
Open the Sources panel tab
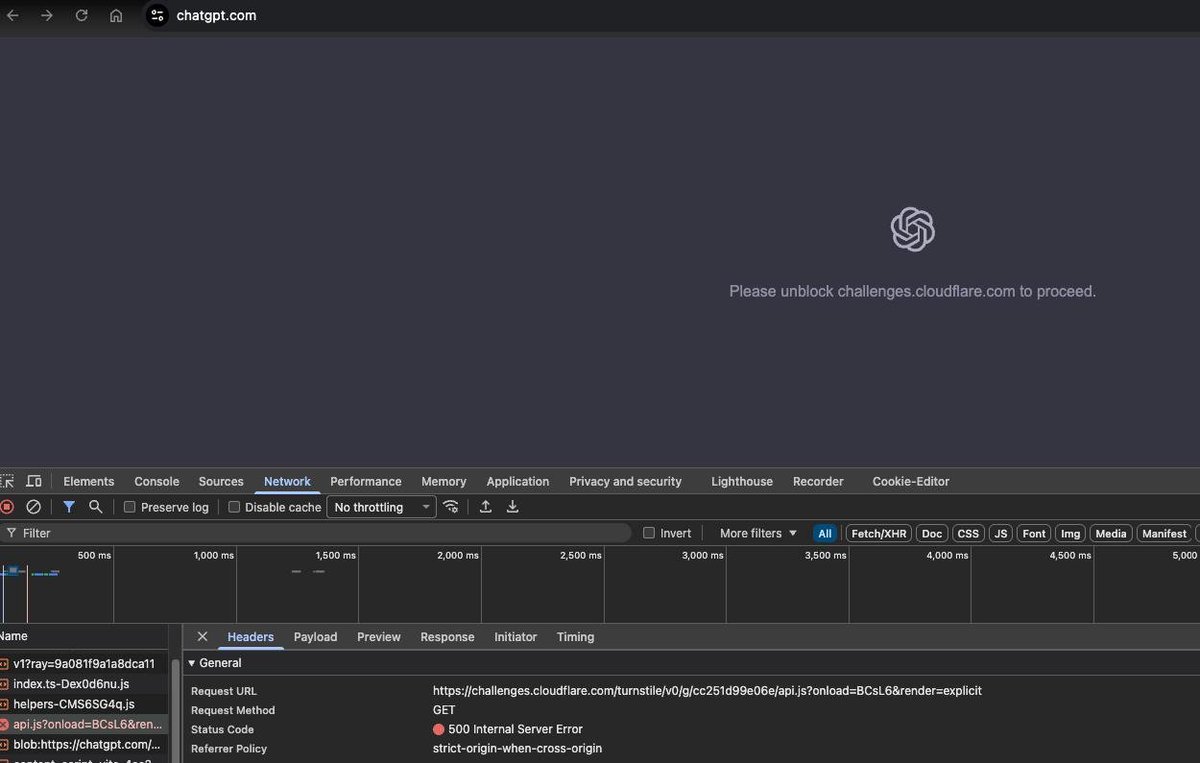coord(221,481)
